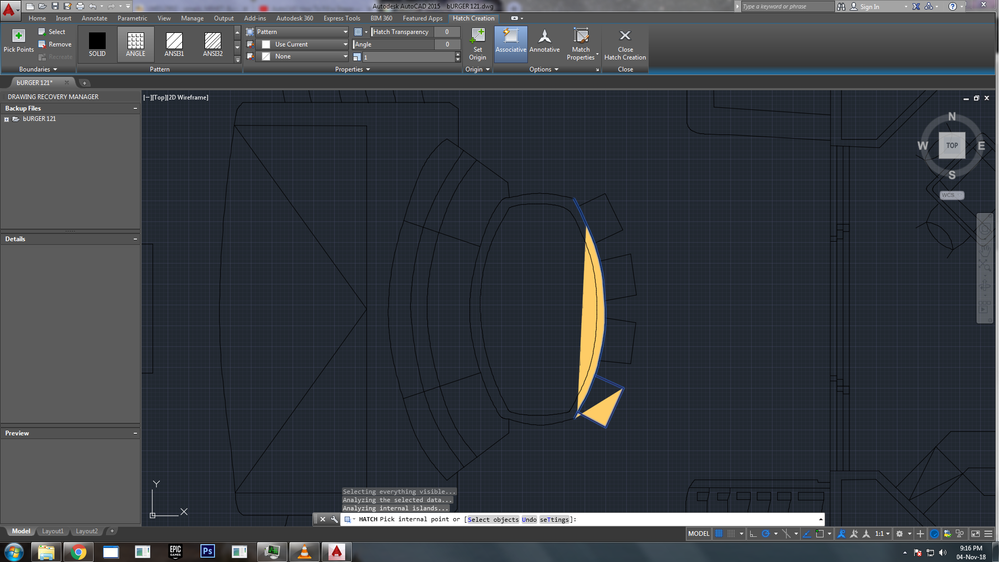This screenshot has height=562, width=999.
Task: Open the hatch type Pattern dropdown
Action: (x=302, y=31)
